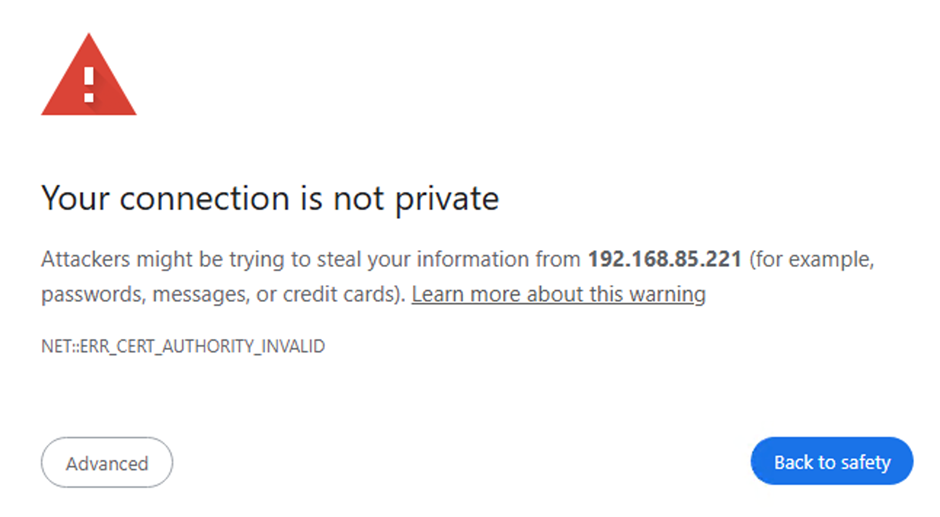Click the phrase "passwords, messages, or credit cards"
Viewport: 940px width, 517px height.
click(220, 294)
